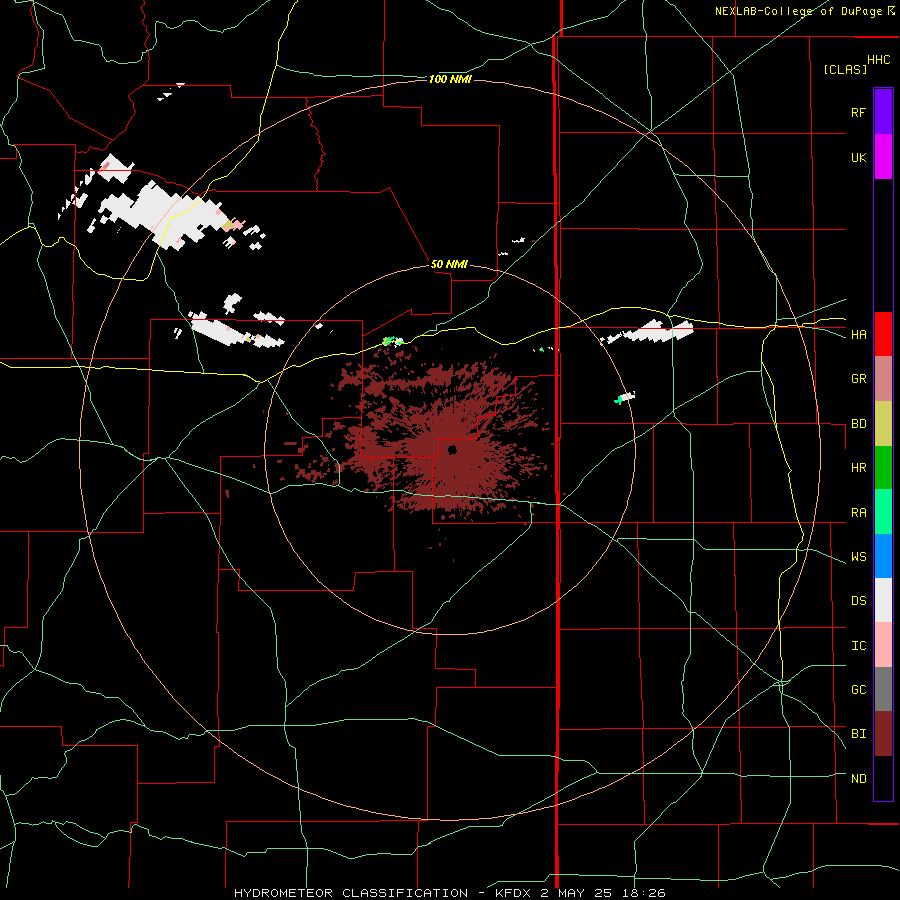Click the gray GC legend swatch
The image size is (900, 900).
coord(883,689)
